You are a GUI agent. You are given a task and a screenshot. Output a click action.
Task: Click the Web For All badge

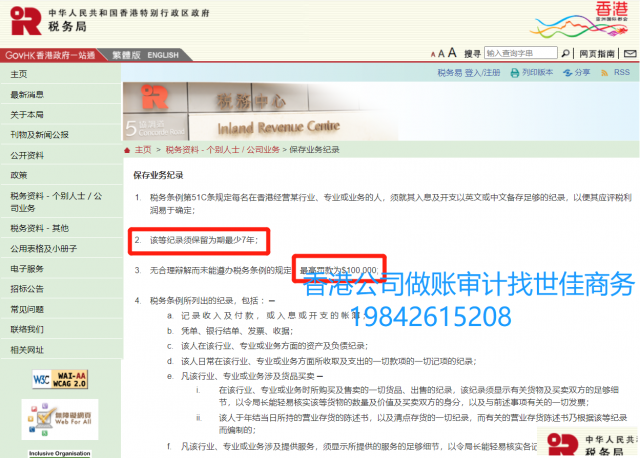60,419
